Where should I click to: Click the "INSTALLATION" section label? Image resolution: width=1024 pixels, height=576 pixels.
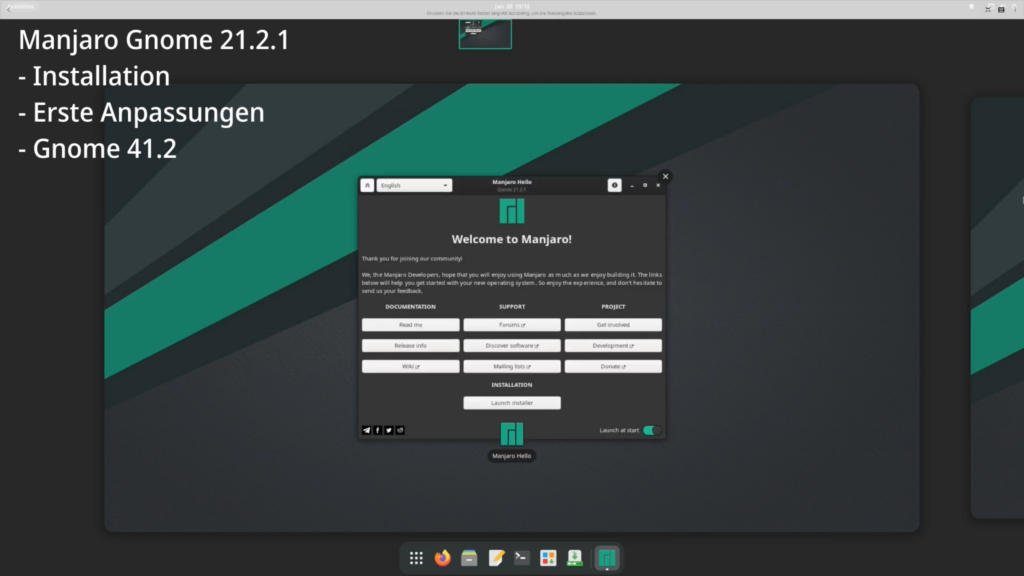512,385
